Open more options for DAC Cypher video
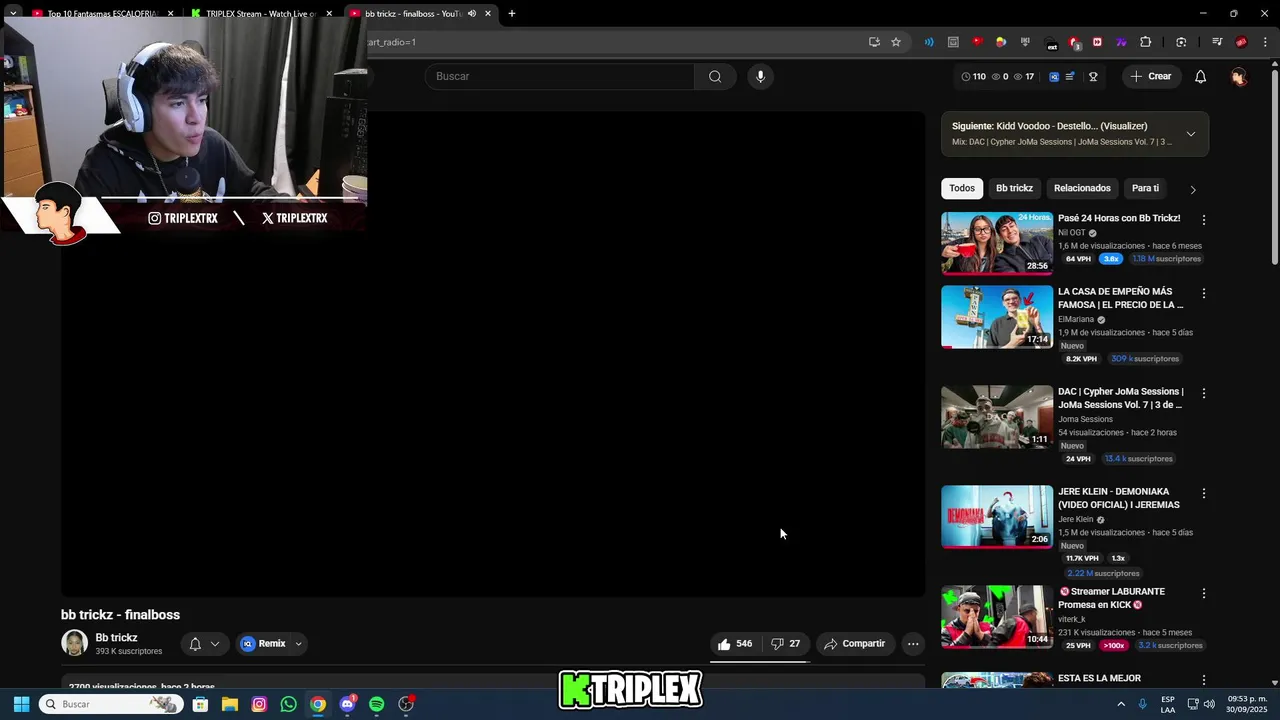The width and height of the screenshot is (1280, 720). pos(1203,393)
